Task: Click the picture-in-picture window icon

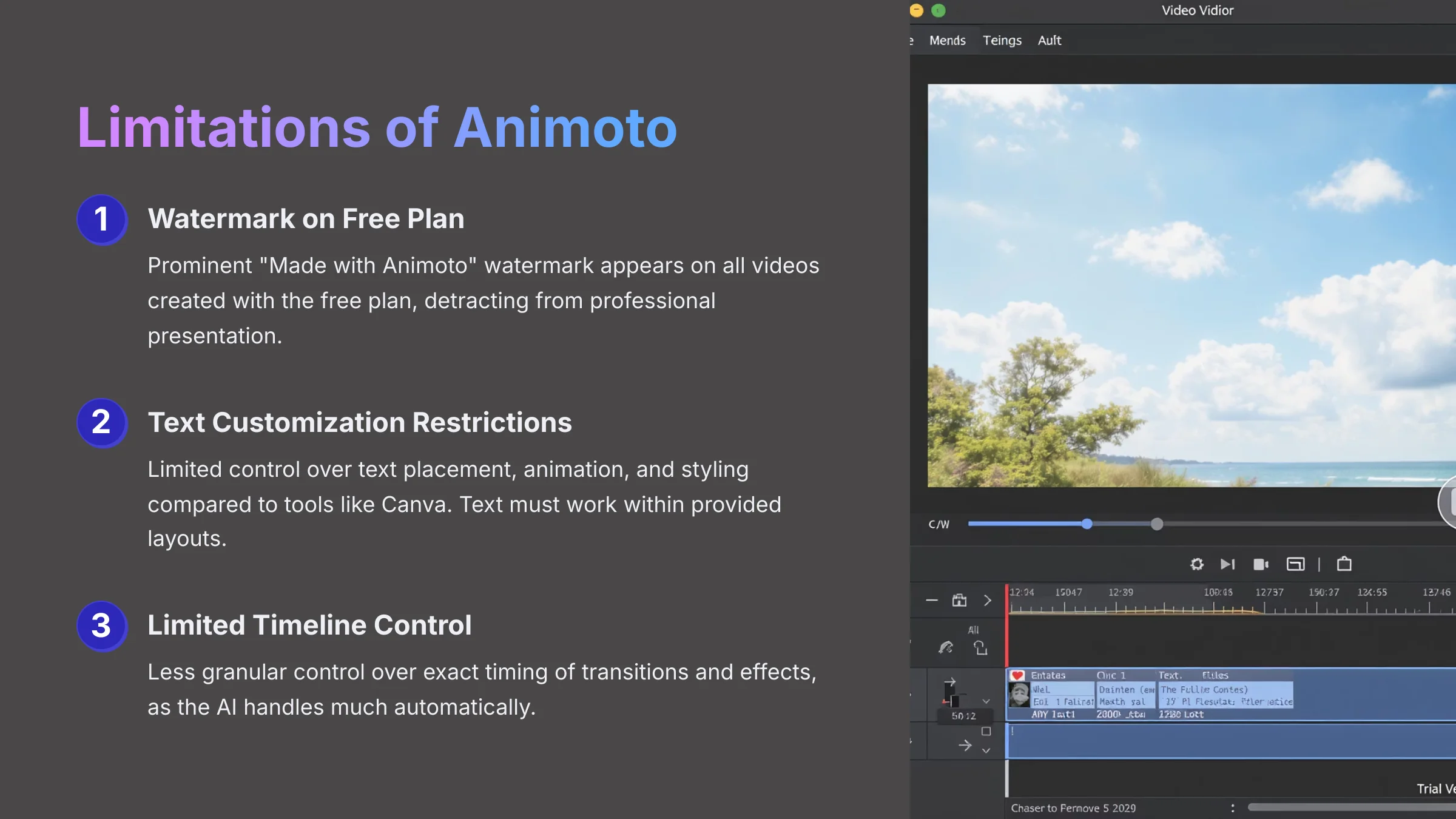Action: click(x=1295, y=564)
